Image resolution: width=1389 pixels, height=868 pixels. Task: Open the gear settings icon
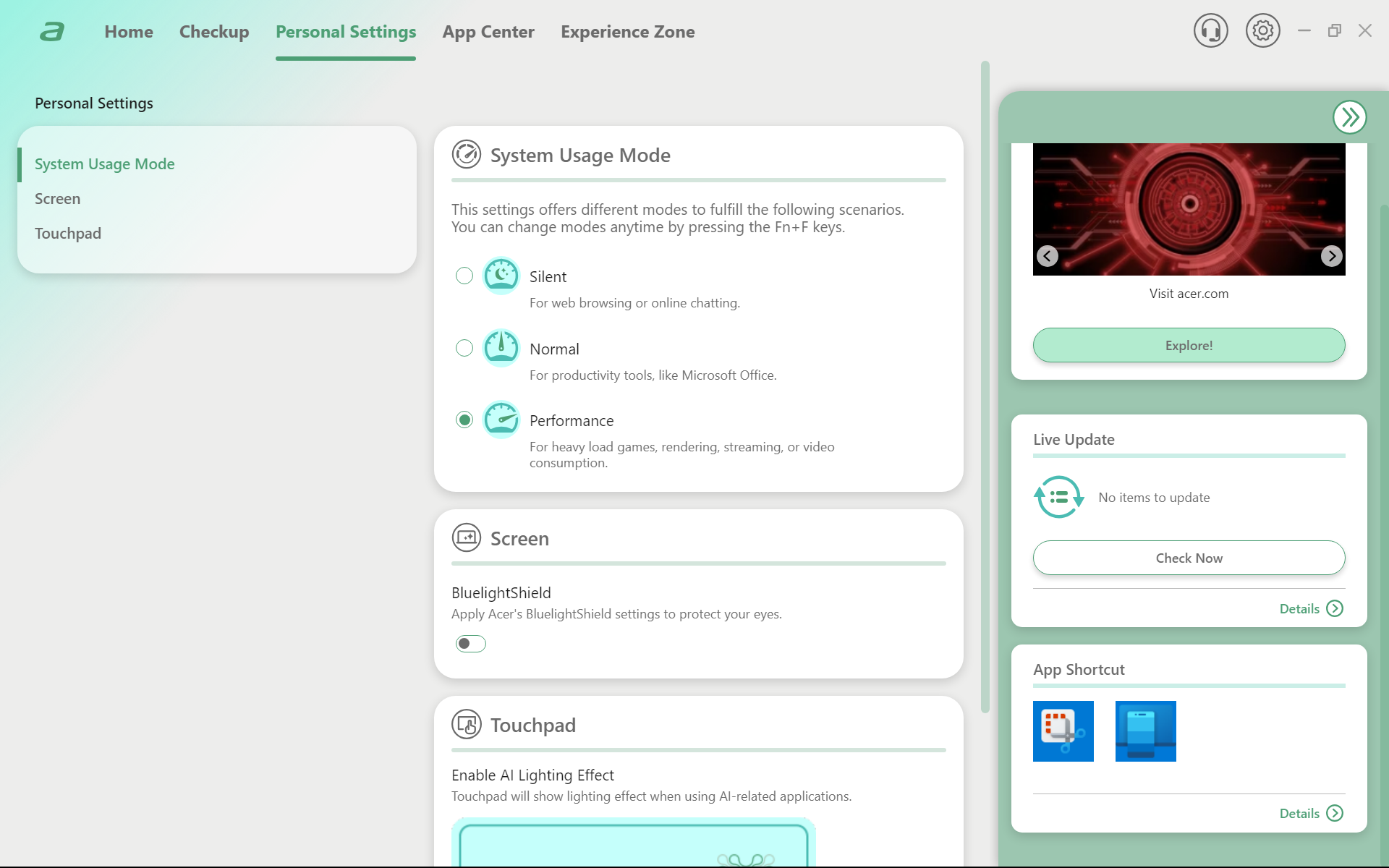[1262, 31]
